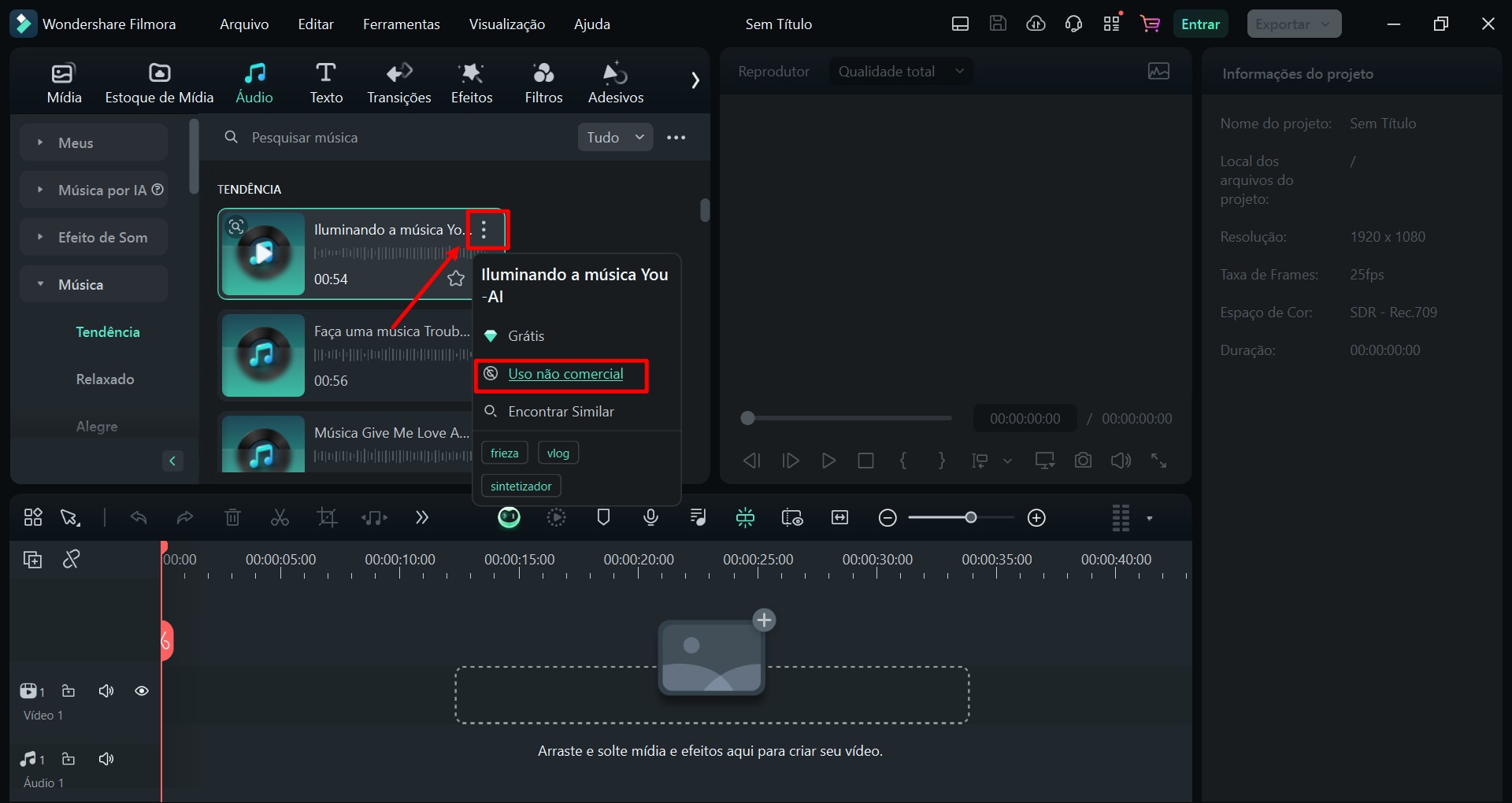Image resolution: width=1512 pixels, height=803 pixels.
Task: Collapse the Música category
Action: tap(94, 284)
